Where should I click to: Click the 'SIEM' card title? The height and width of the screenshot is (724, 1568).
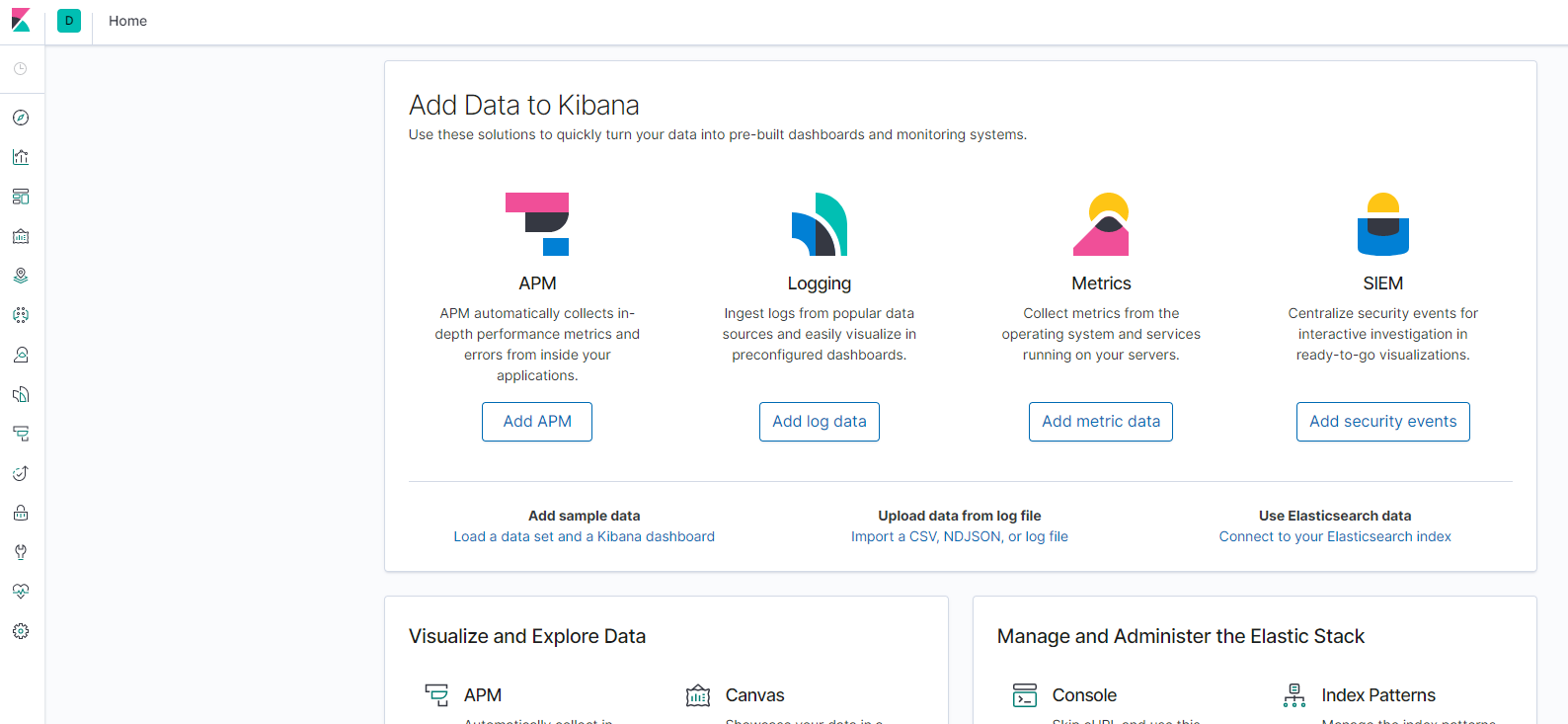click(1383, 283)
